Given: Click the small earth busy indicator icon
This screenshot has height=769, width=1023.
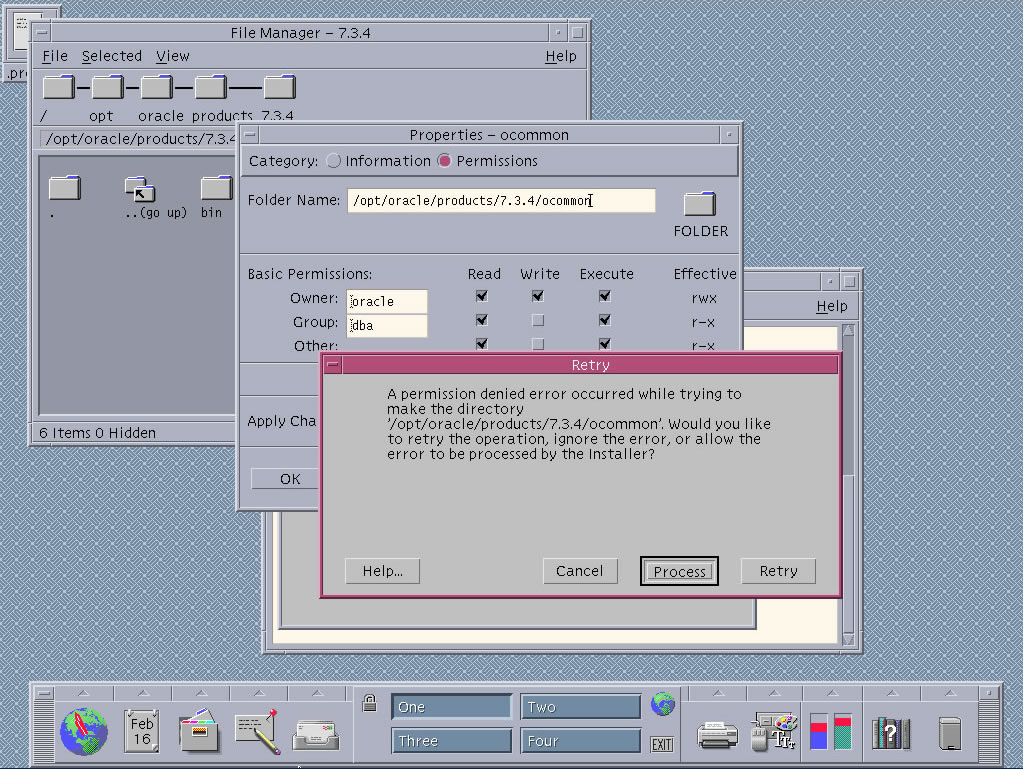Looking at the screenshot, I should 662,704.
